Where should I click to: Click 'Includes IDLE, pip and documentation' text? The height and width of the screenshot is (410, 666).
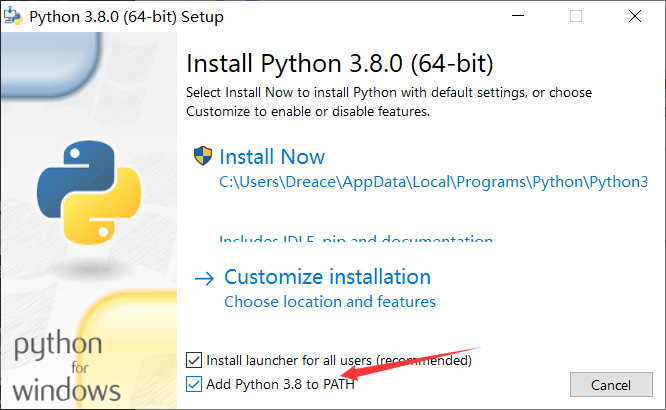[356, 241]
